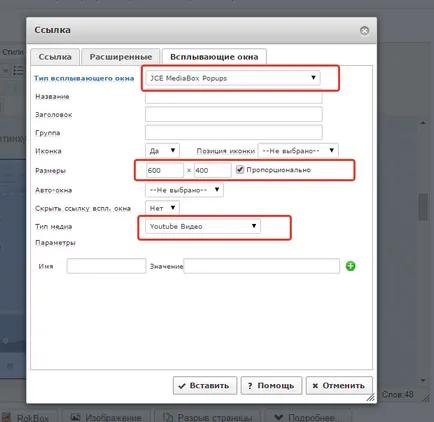
Task: Click the Параметры label
Action: [55, 243]
